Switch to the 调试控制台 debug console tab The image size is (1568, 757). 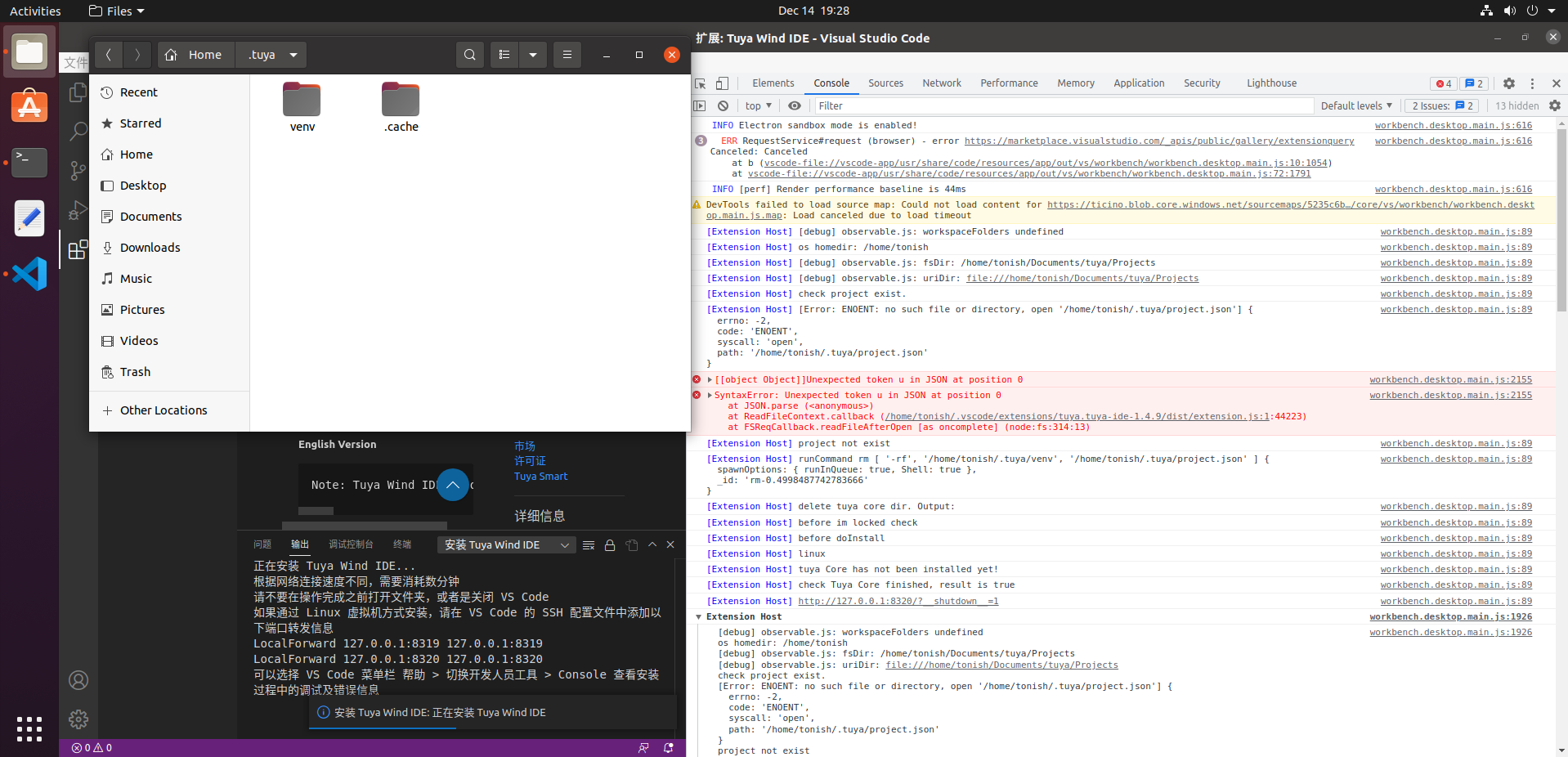click(x=351, y=544)
